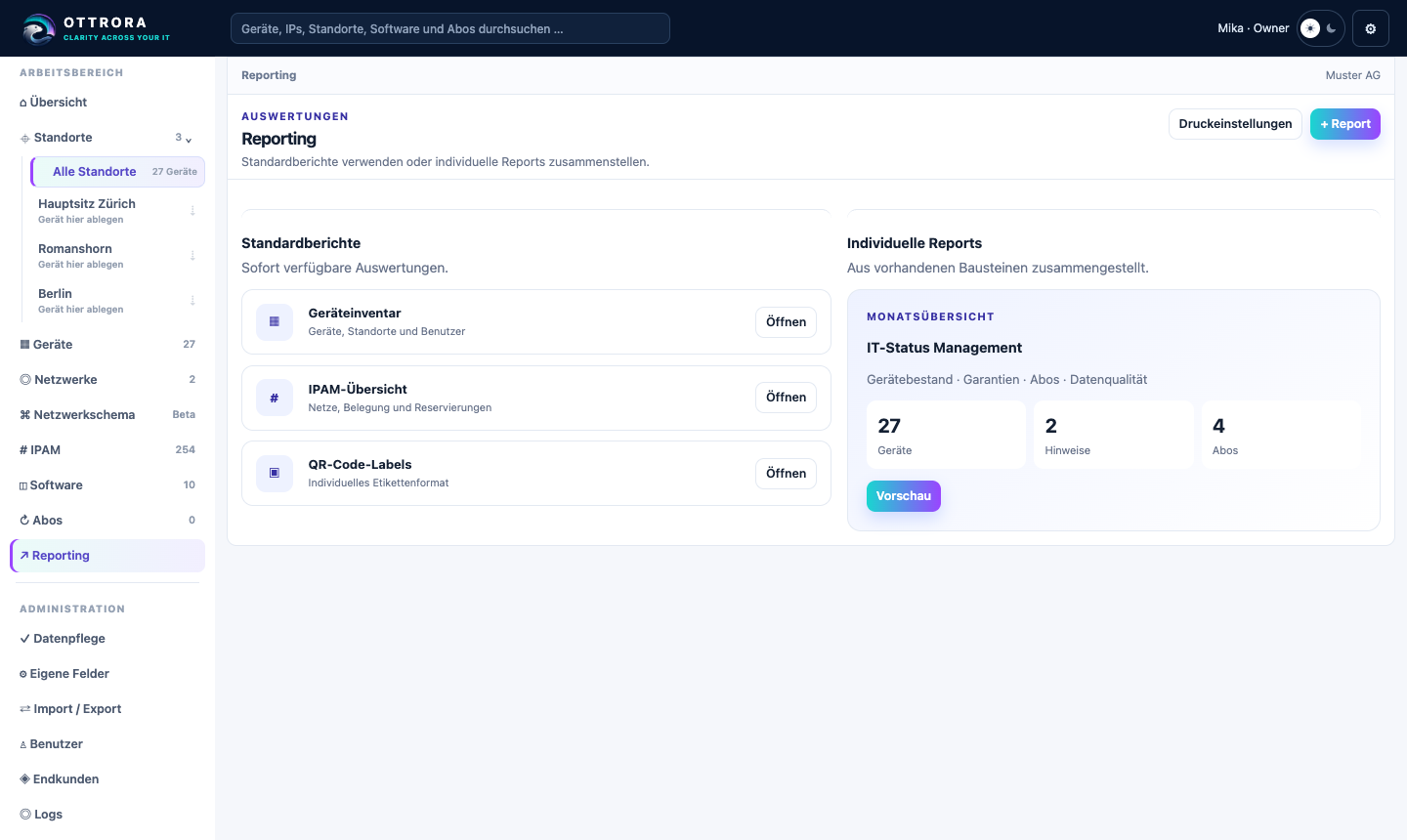This screenshot has height=840, width=1407.
Task: Open Endkunden in the sidebar
Action: click(x=107, y=779)
